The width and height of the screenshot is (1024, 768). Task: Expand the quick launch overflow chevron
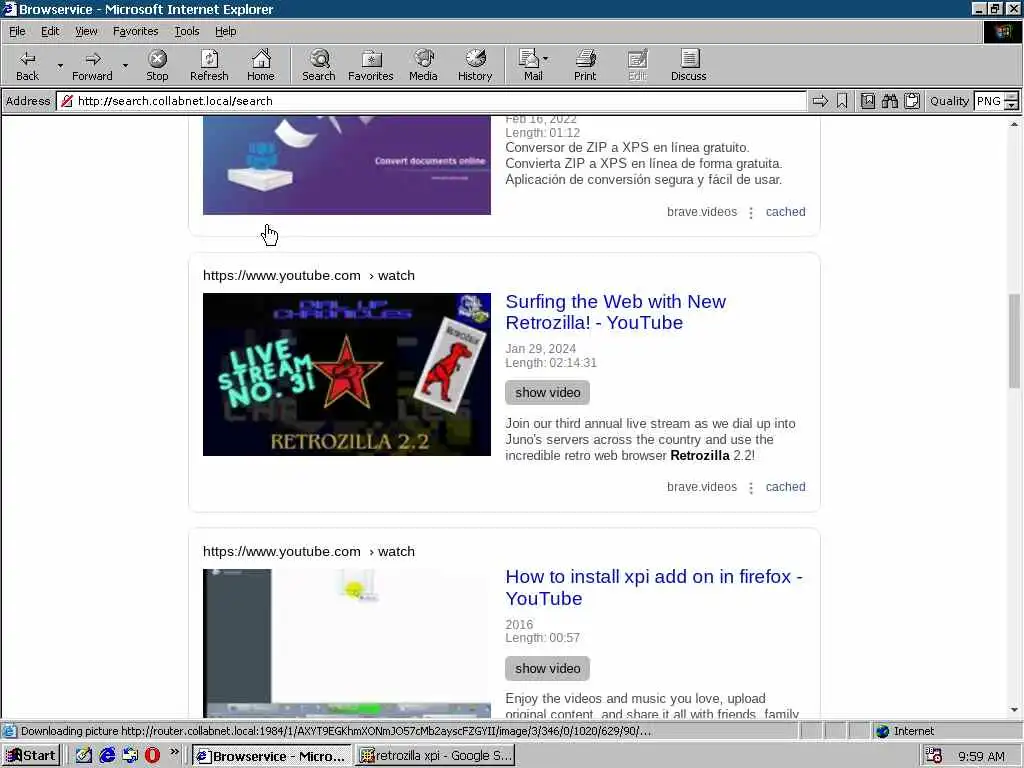tap(174, 752)
